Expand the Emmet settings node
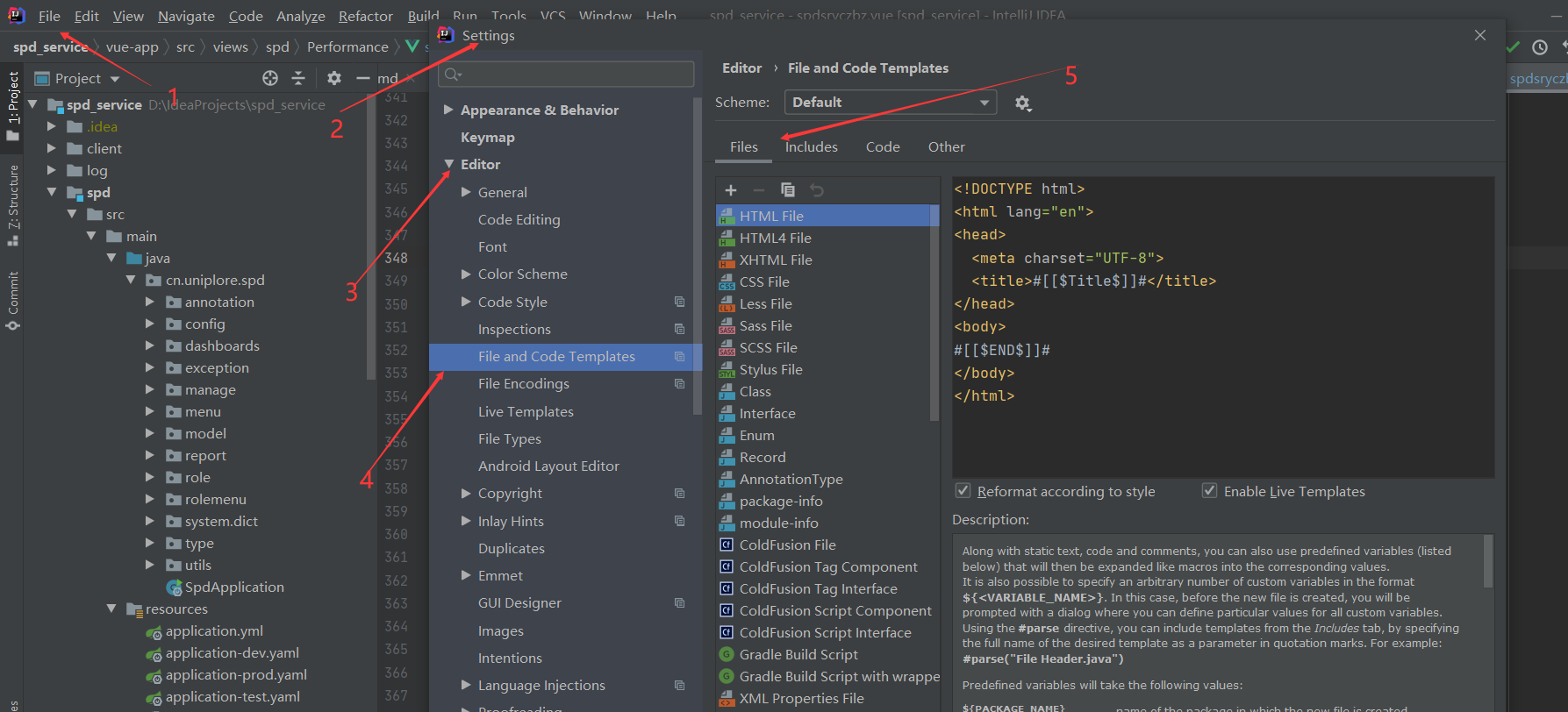Screen dimensions: 1568x712 pyautogui.click(x=466, y=575)
